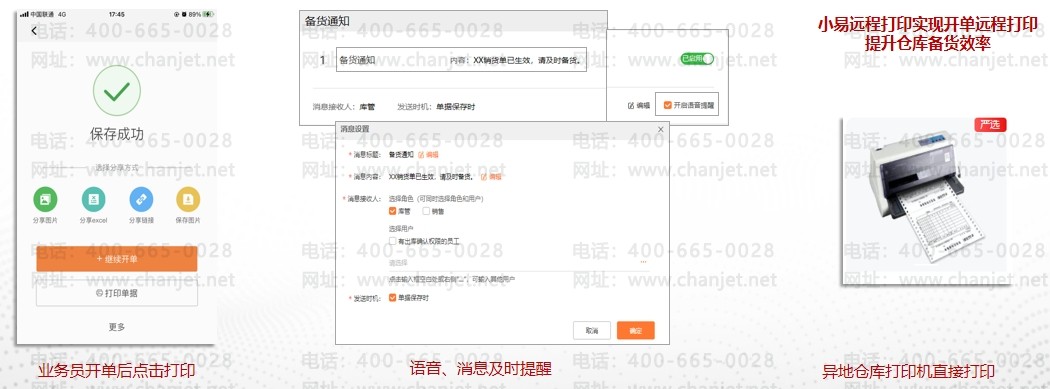Check 有出库确认权限的员工 checkbox
Viewport: 1050px width, 389px height.
tap(393, 240)
